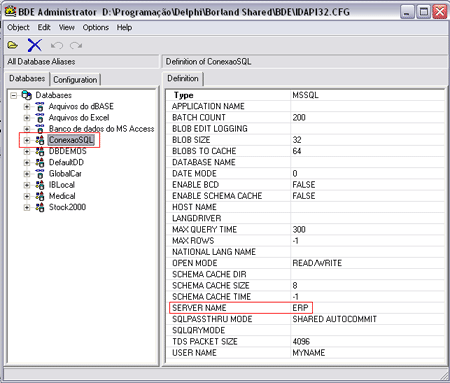Image resolution: width=450 pixels, height=383 pixels.
Task: Select the Medical alias label
Action: pos(62,196)
